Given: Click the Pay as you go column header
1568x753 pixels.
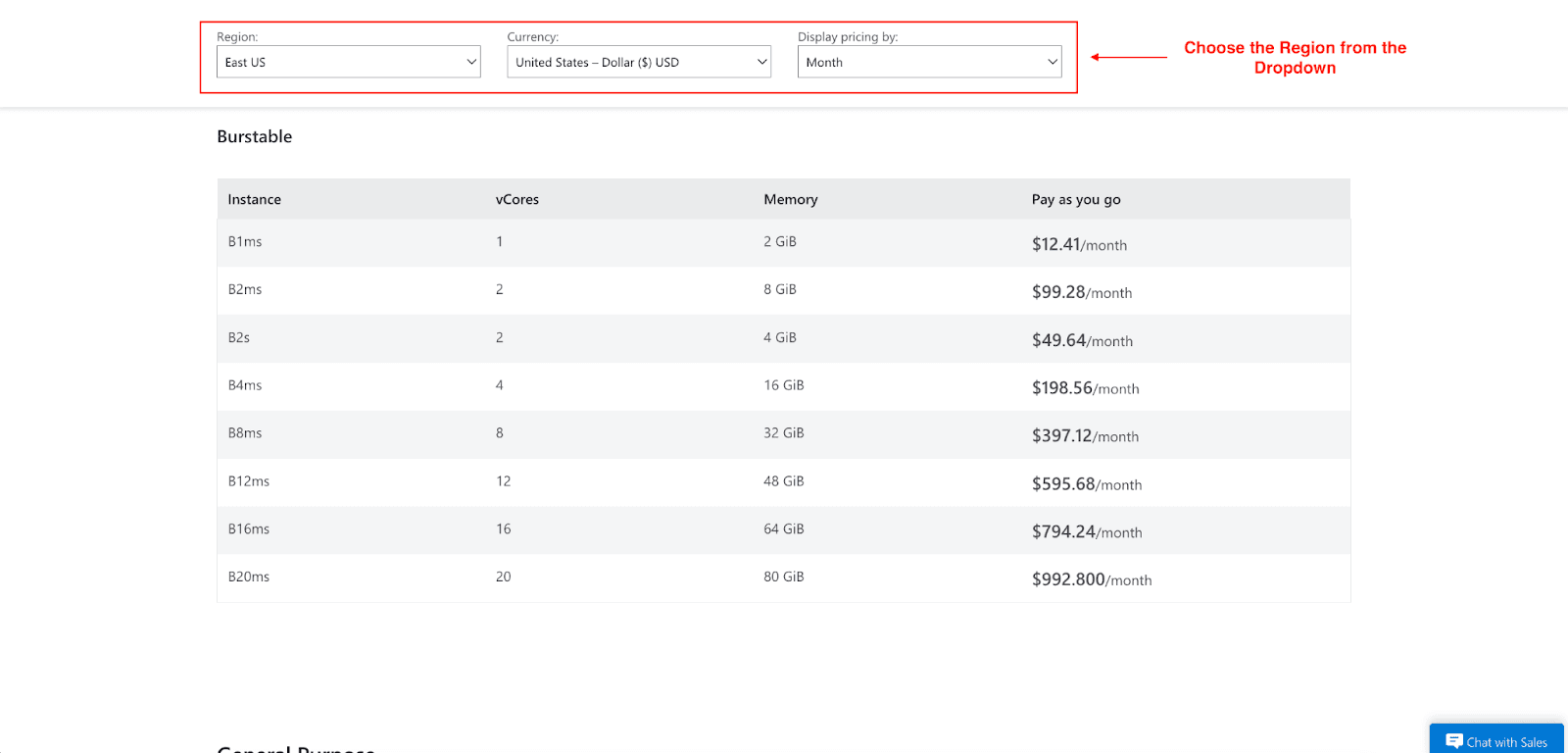Looking at the screenshot, I should tap(1076, 199).
